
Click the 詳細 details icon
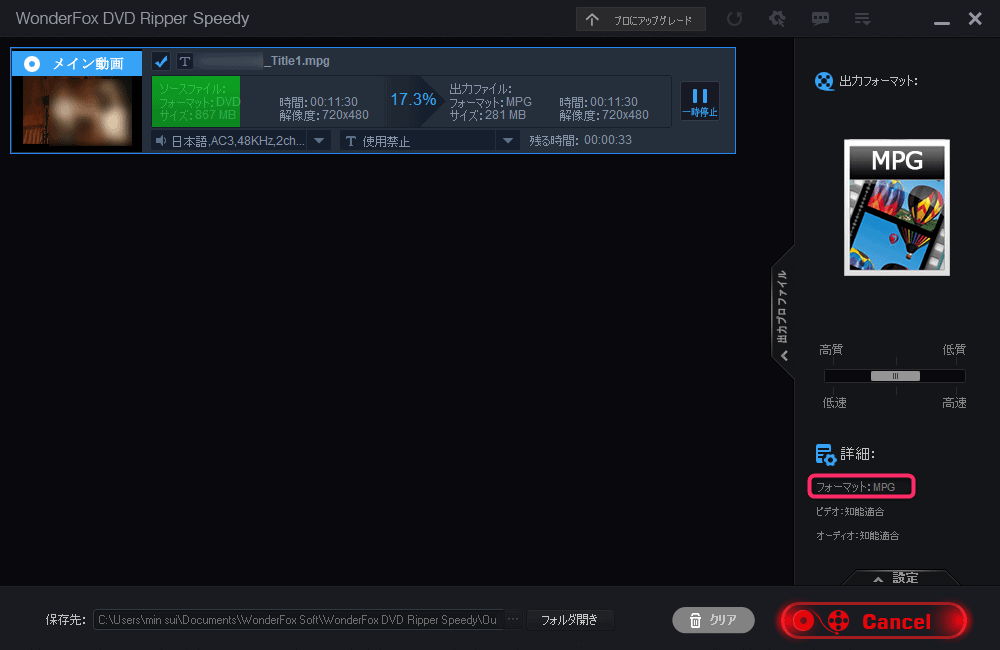[825, 455]
